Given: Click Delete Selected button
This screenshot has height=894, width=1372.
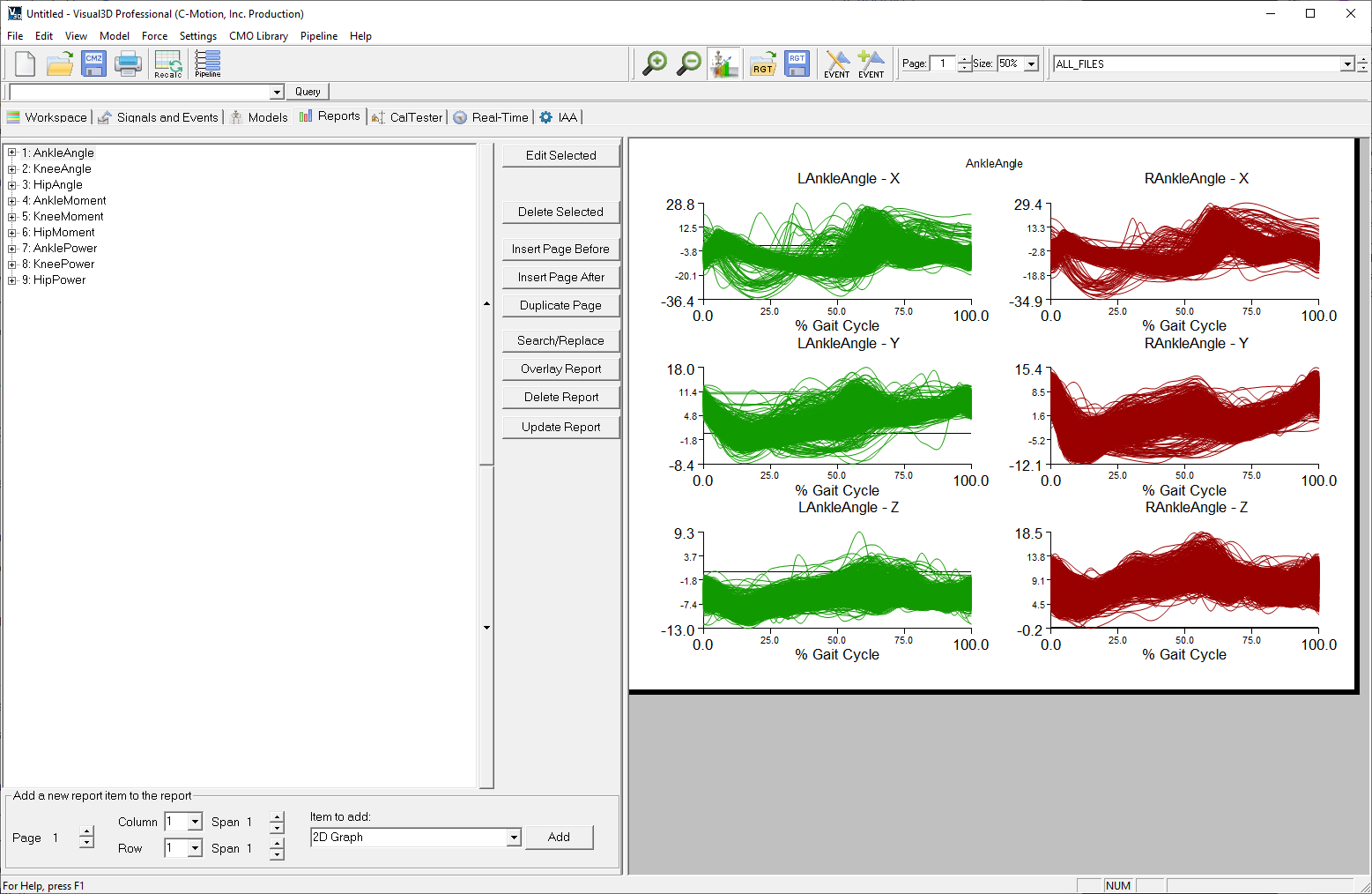Looking at the screenshot, I should [x=561, y=212].
